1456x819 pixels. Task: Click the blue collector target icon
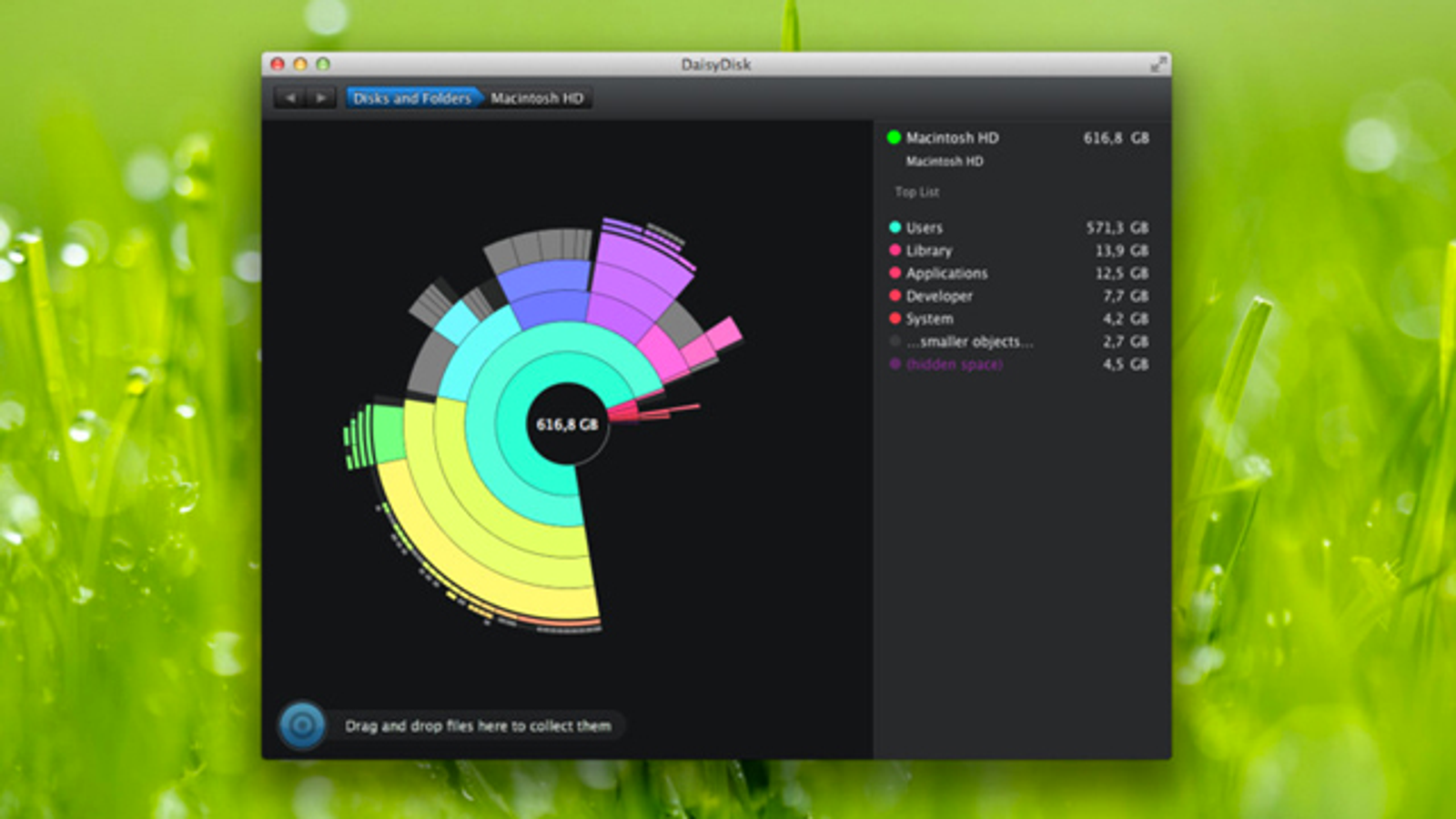(x=302, y=725)
